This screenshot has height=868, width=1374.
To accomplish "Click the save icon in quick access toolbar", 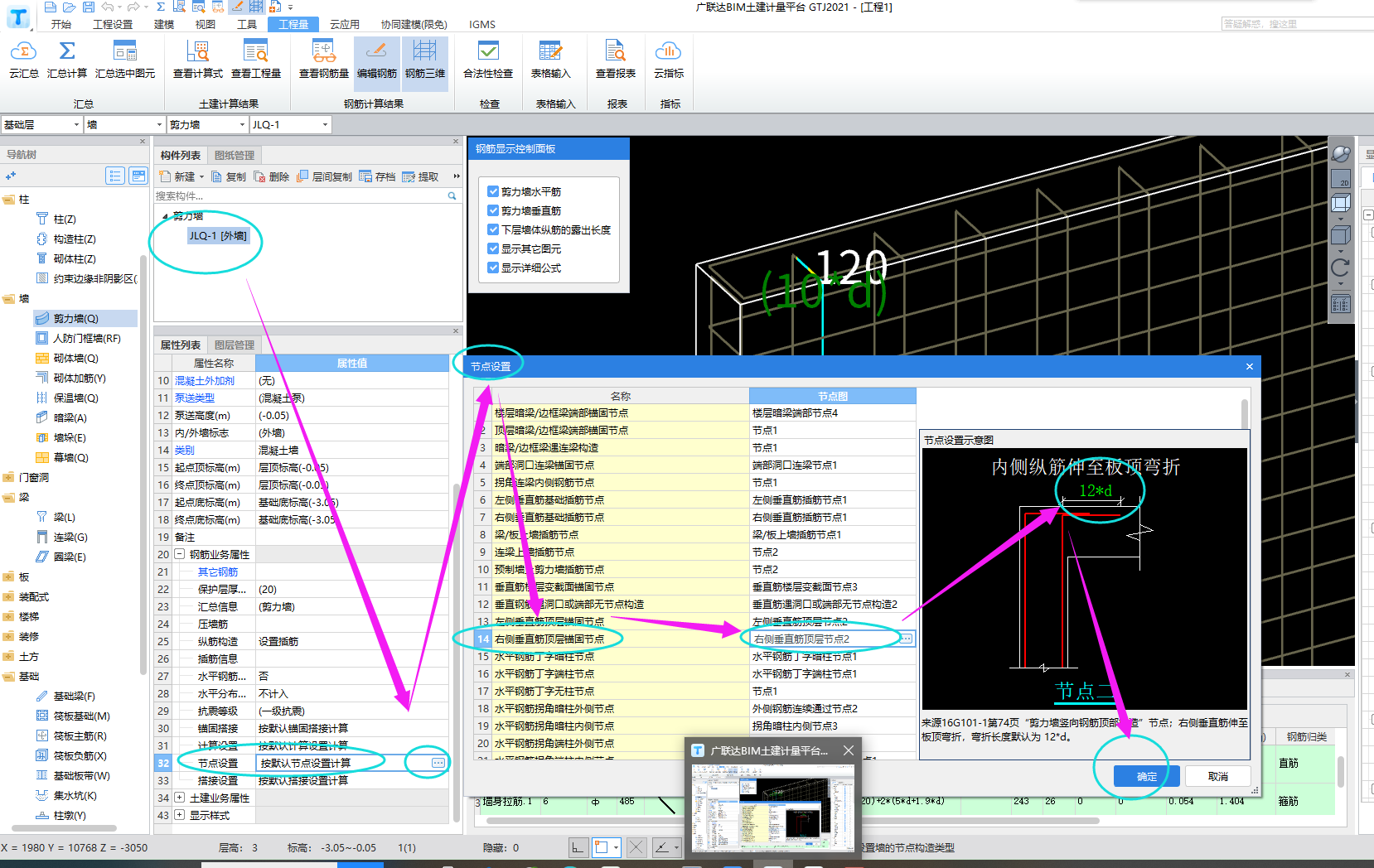I will [x=88, y=7].
